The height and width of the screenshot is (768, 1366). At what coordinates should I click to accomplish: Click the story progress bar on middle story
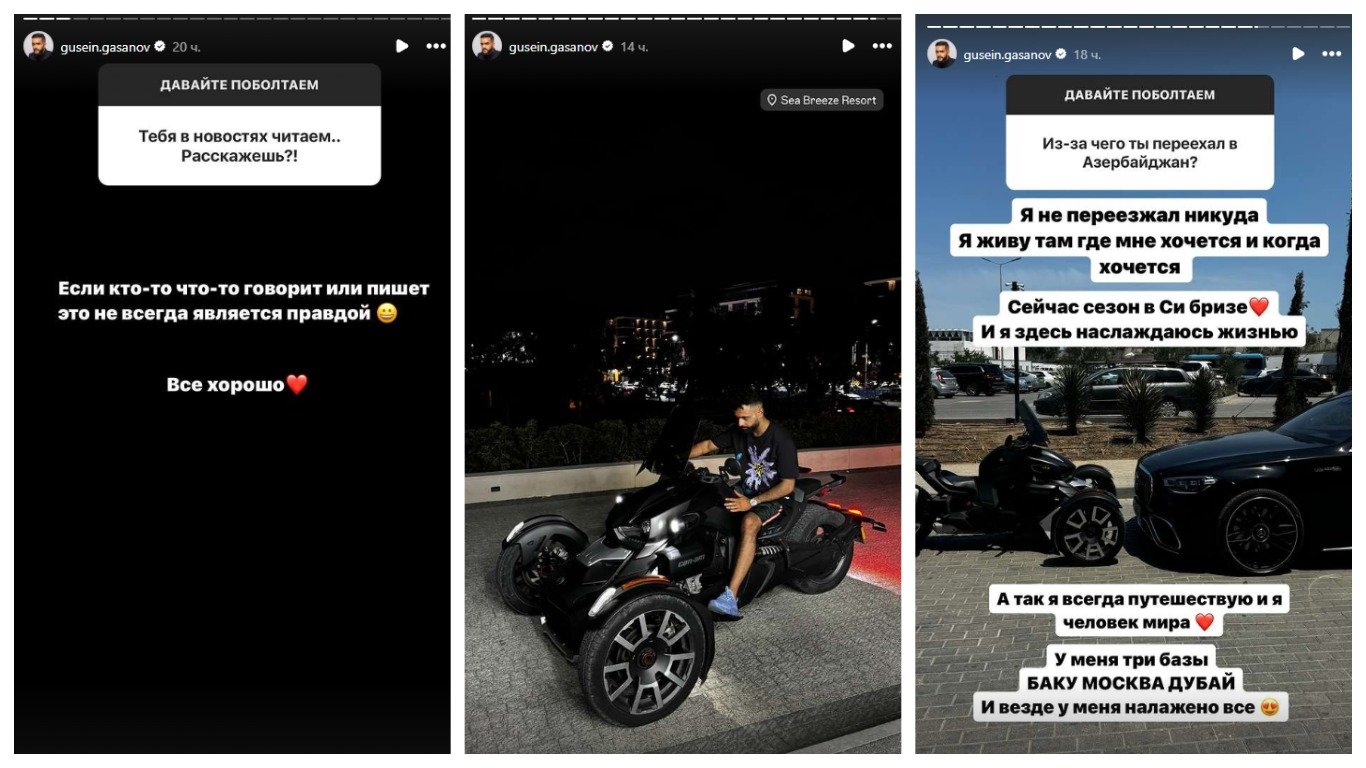[x=682, y=18]
